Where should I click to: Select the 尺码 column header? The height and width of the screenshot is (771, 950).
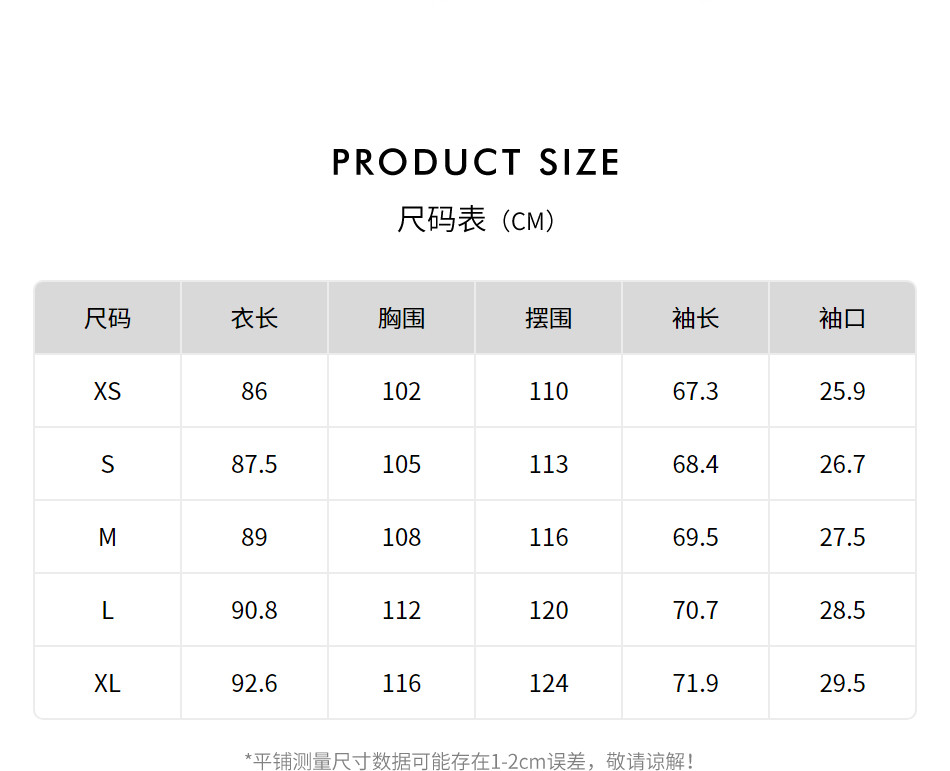click(x=108, y=319)
